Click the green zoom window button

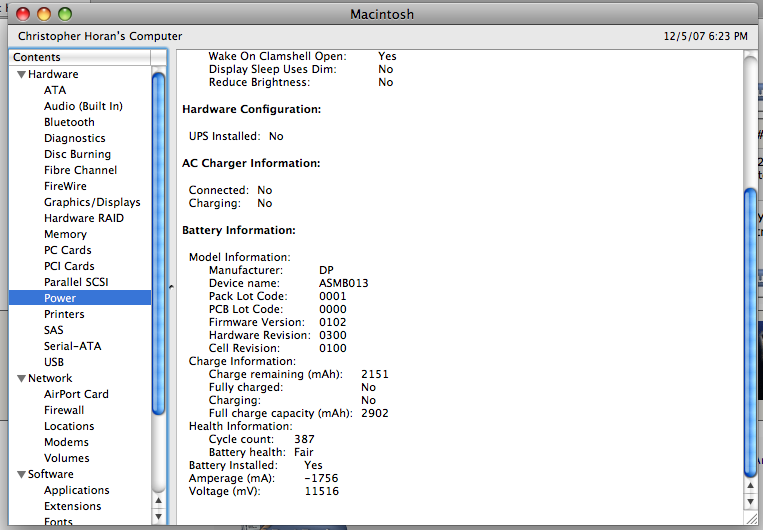pyautogui.click(x=65, y=14)
